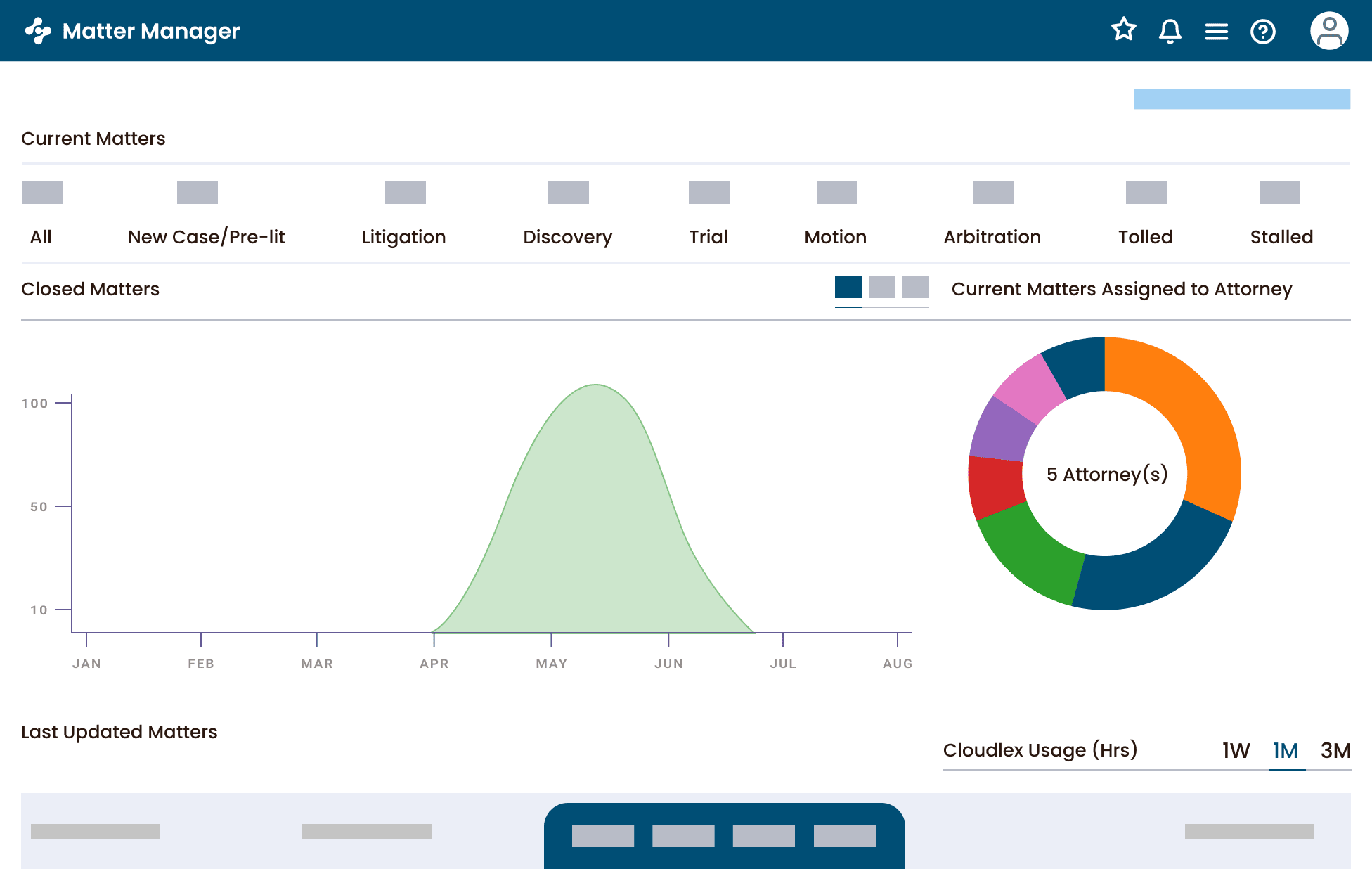This screenshot has width=1372, height=869.
Task: Select the Arbitration matter icon
Action: pos(992,193)
